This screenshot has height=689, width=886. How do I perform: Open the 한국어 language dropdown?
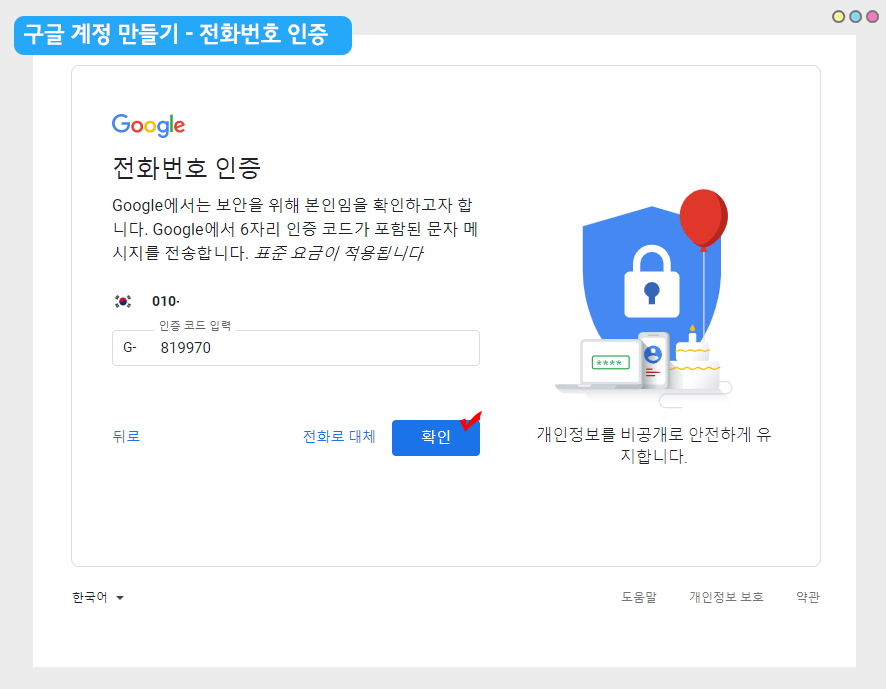(x=98, y=598)
